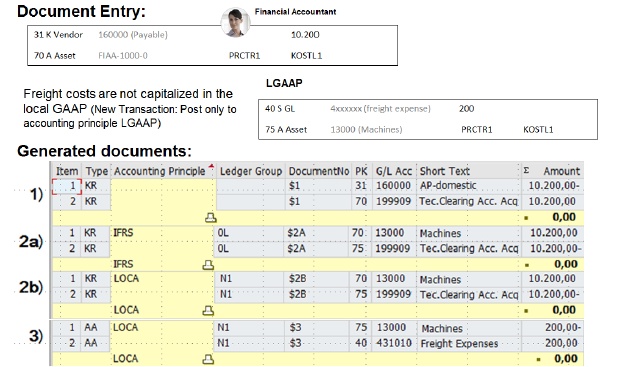This screenshot has width=632, height=367.
Task: Click the '0,00' total below the $1 document
Action: coord(564,218)
